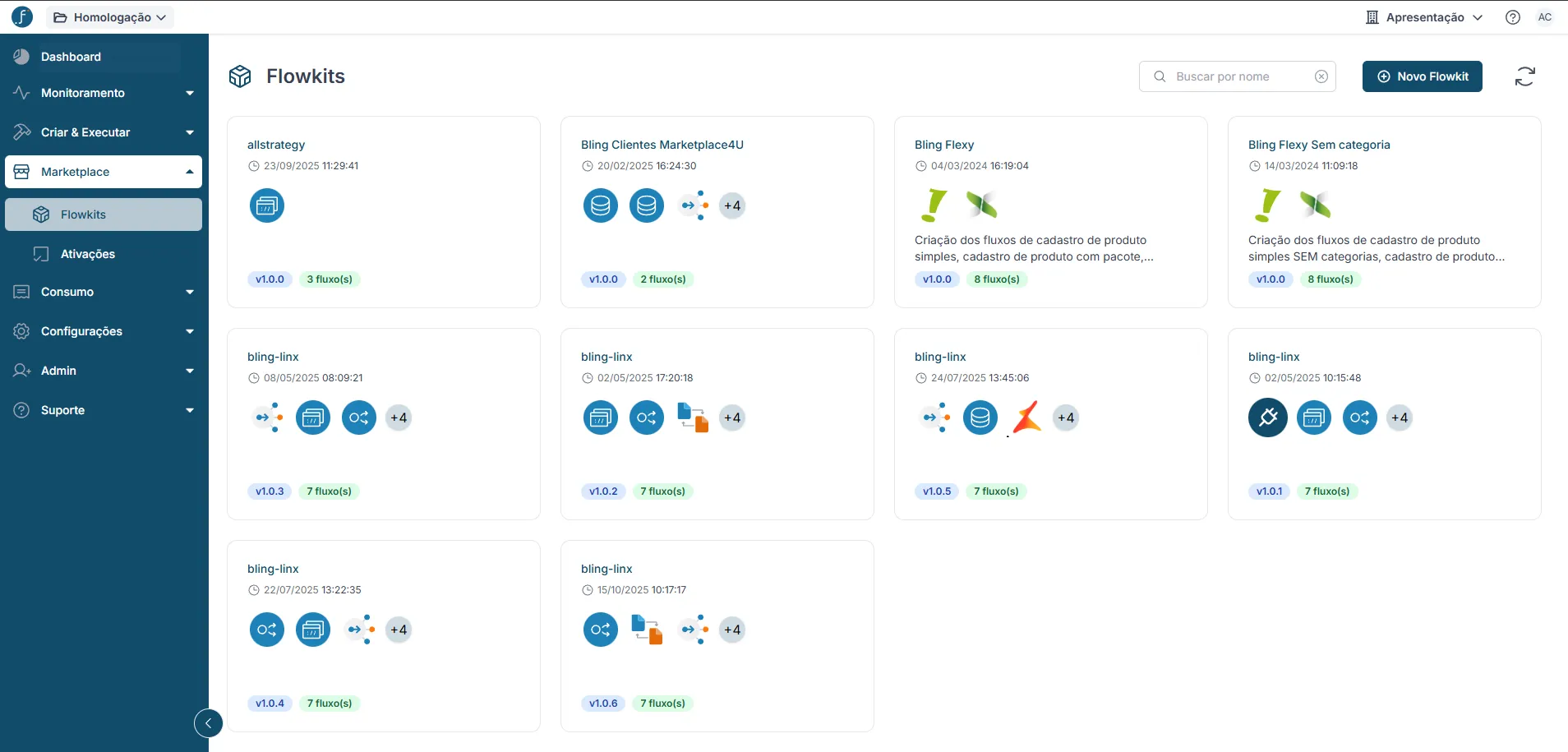Screen dimensions: 1568x752
Task: Click the date 08/05/2025 08:09:21
Action: tap(313, 378)
